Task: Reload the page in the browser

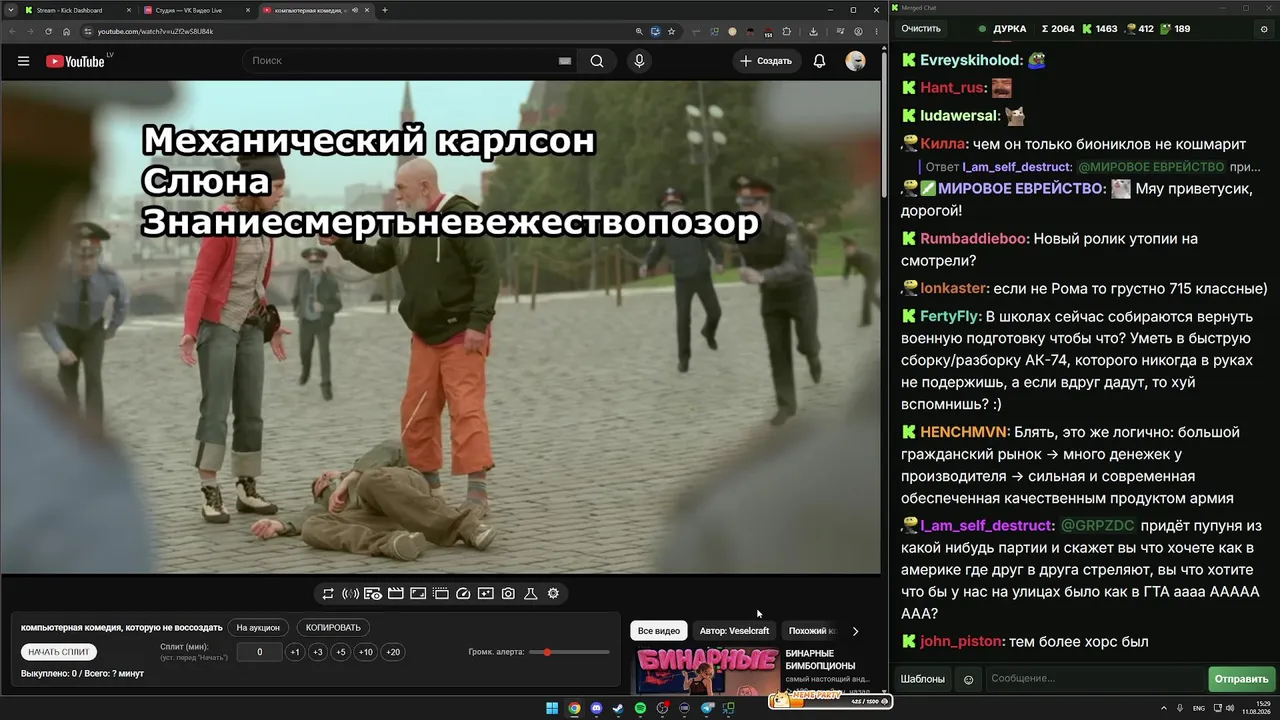Action: pyautogui.click(x=48, y=31)
